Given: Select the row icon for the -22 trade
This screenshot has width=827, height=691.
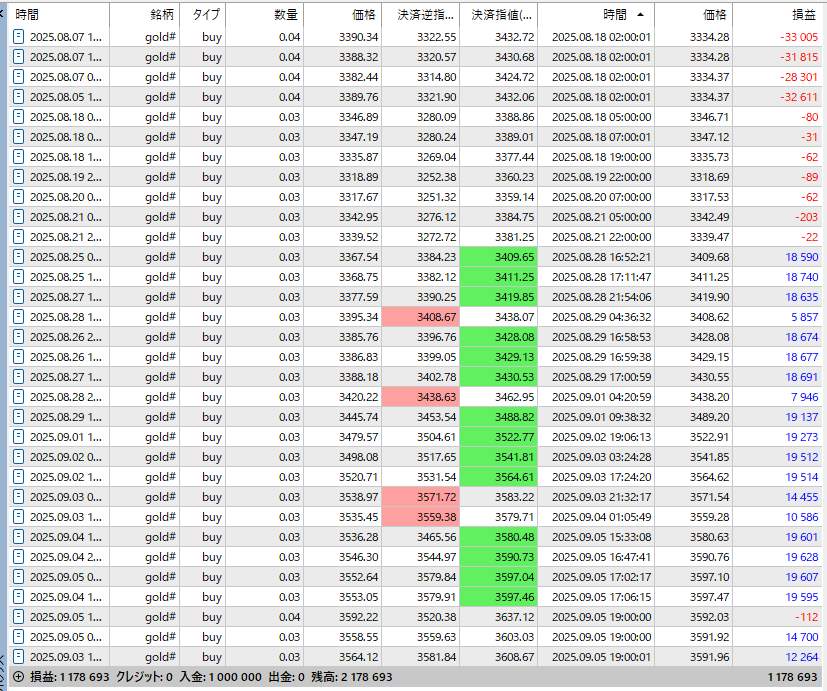Looking at the screenshot, I should tap(18, 237).
